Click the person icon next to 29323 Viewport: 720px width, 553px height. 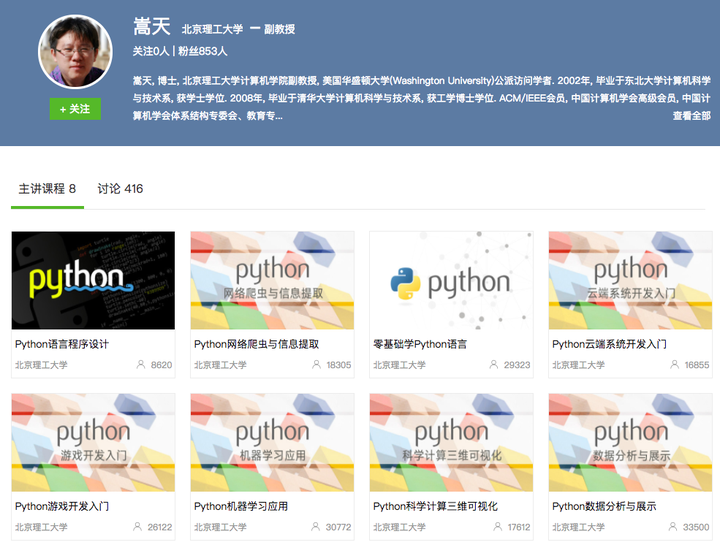click(x=494, y=364)
